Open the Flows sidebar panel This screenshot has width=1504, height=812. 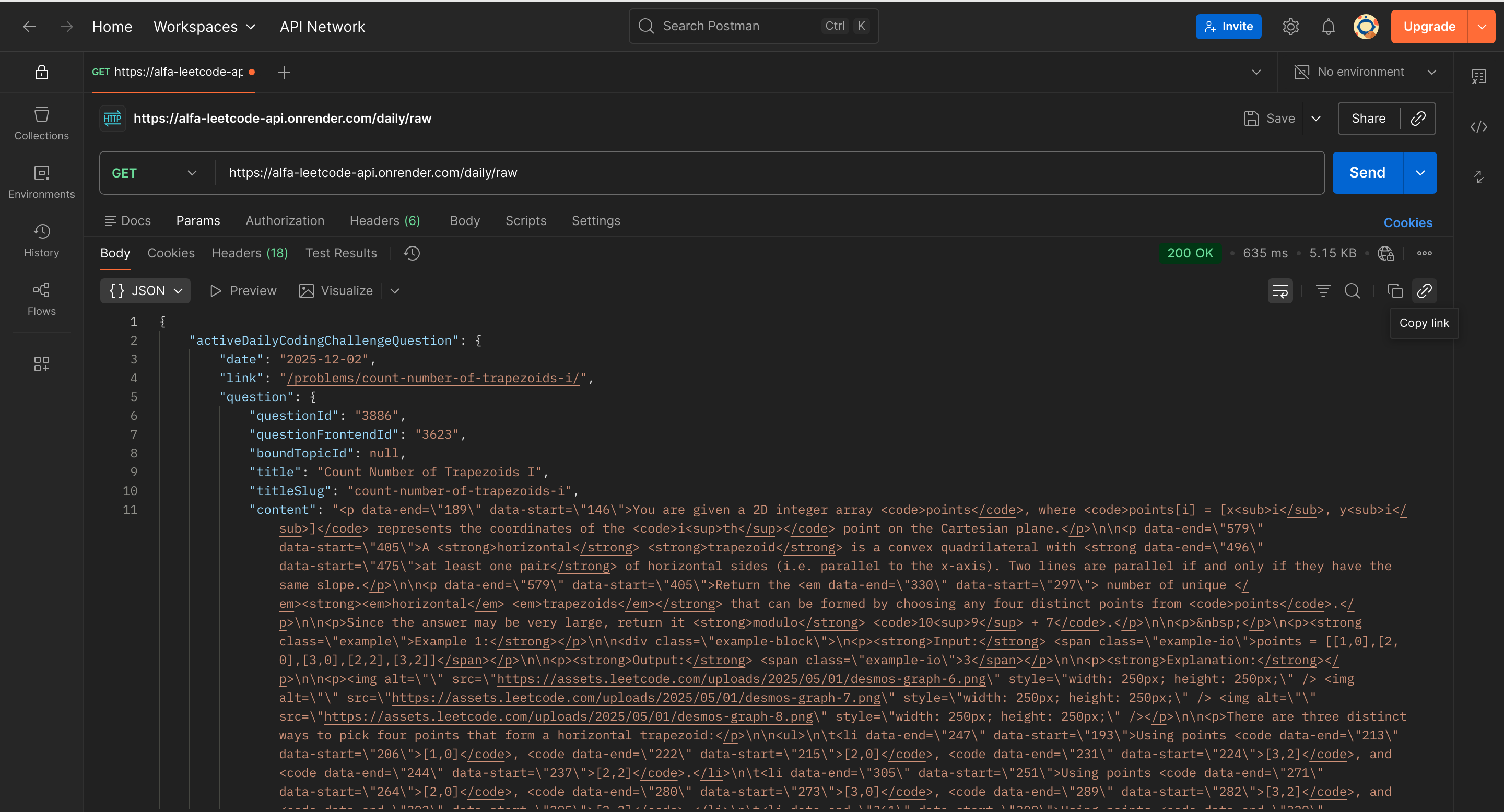41,298
